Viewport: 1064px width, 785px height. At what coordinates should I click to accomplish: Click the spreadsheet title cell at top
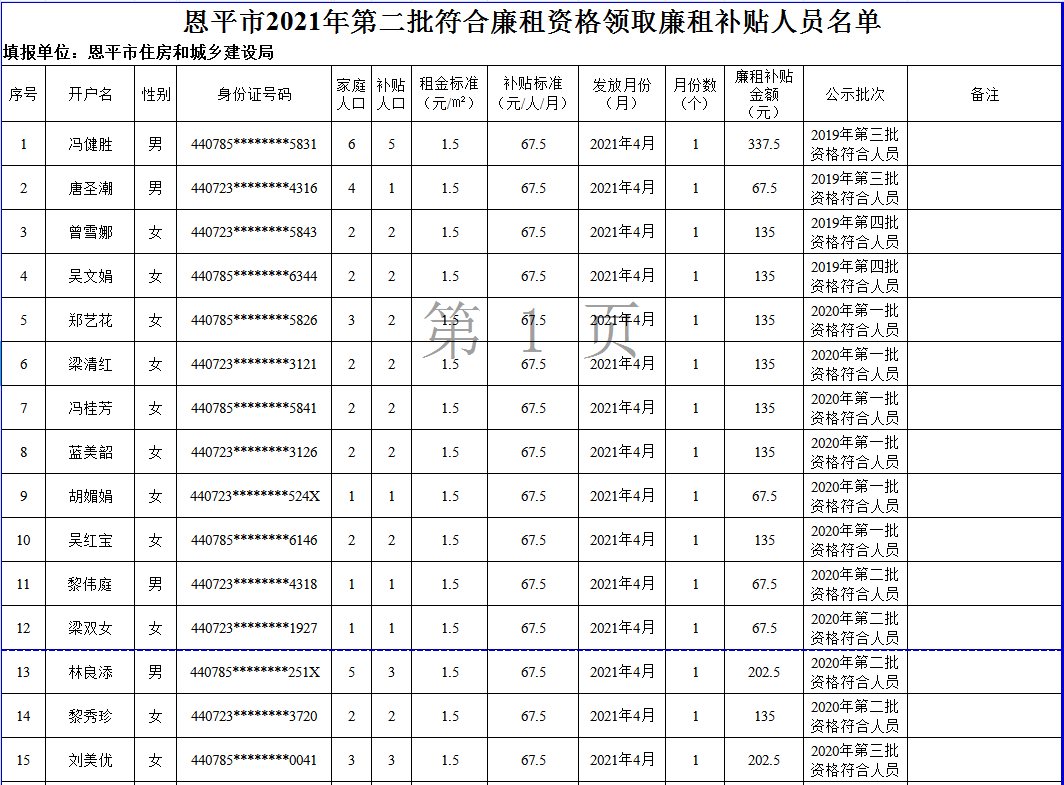pos(532,21)
